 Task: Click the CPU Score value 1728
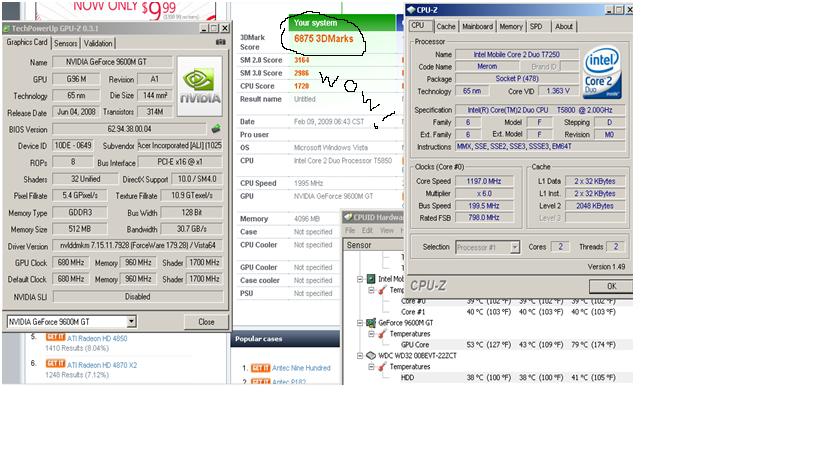(302, 86)
